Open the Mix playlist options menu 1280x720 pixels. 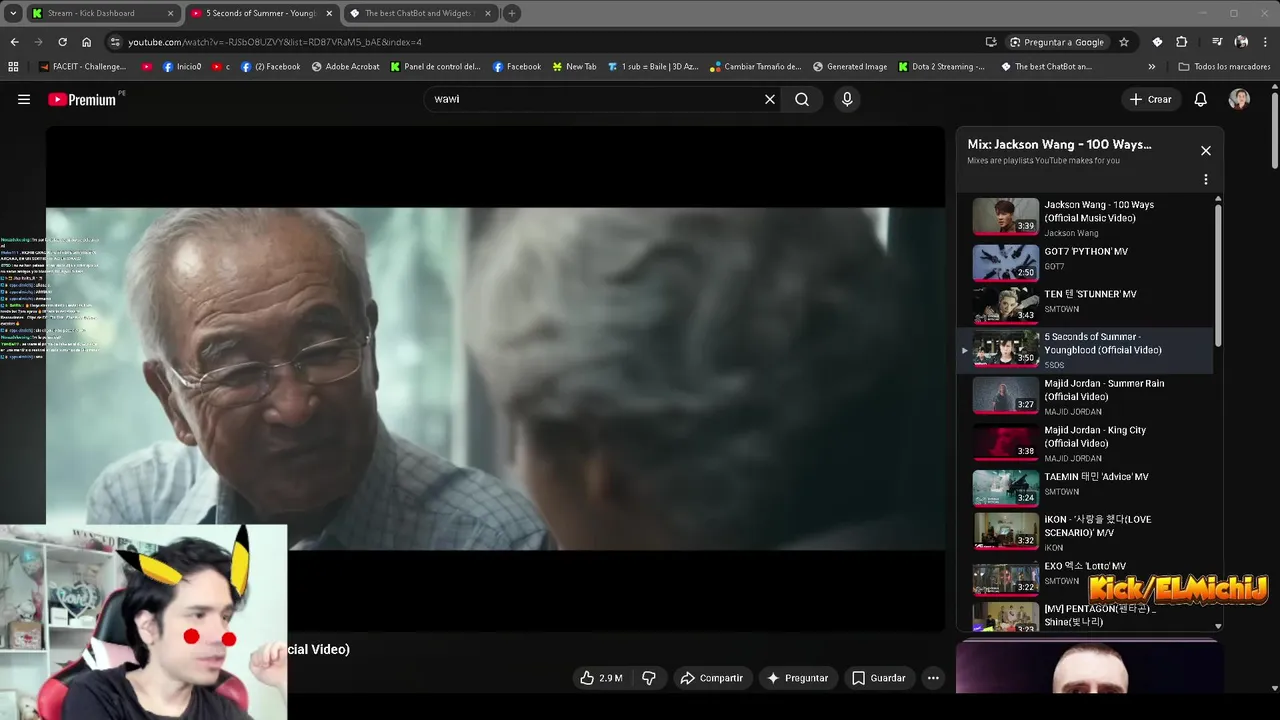1206,180
